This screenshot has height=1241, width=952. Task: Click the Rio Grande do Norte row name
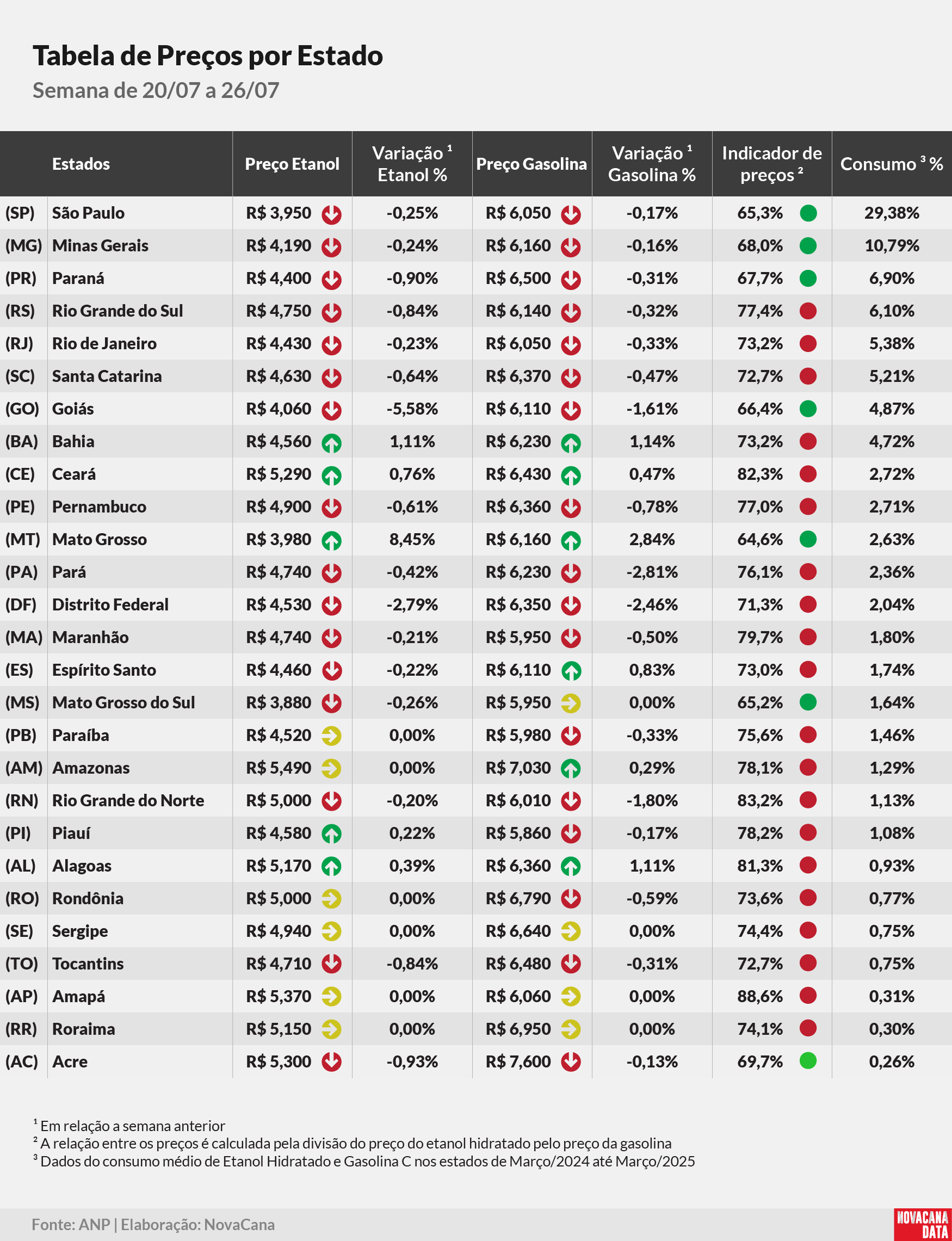click(128, 801)
